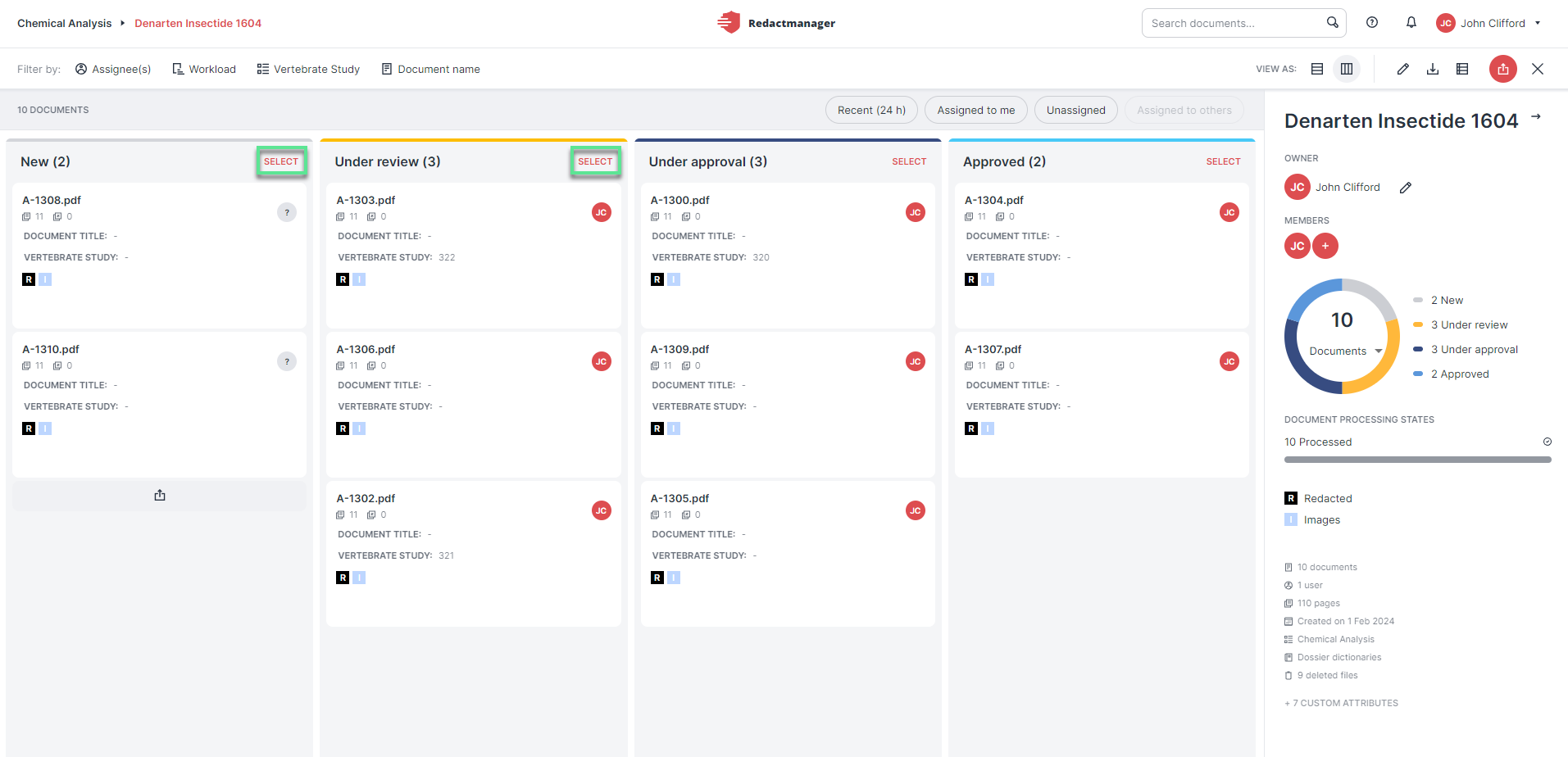Select all in Under review column
This screenshot has height=757, width=1568.
(595, 161)
